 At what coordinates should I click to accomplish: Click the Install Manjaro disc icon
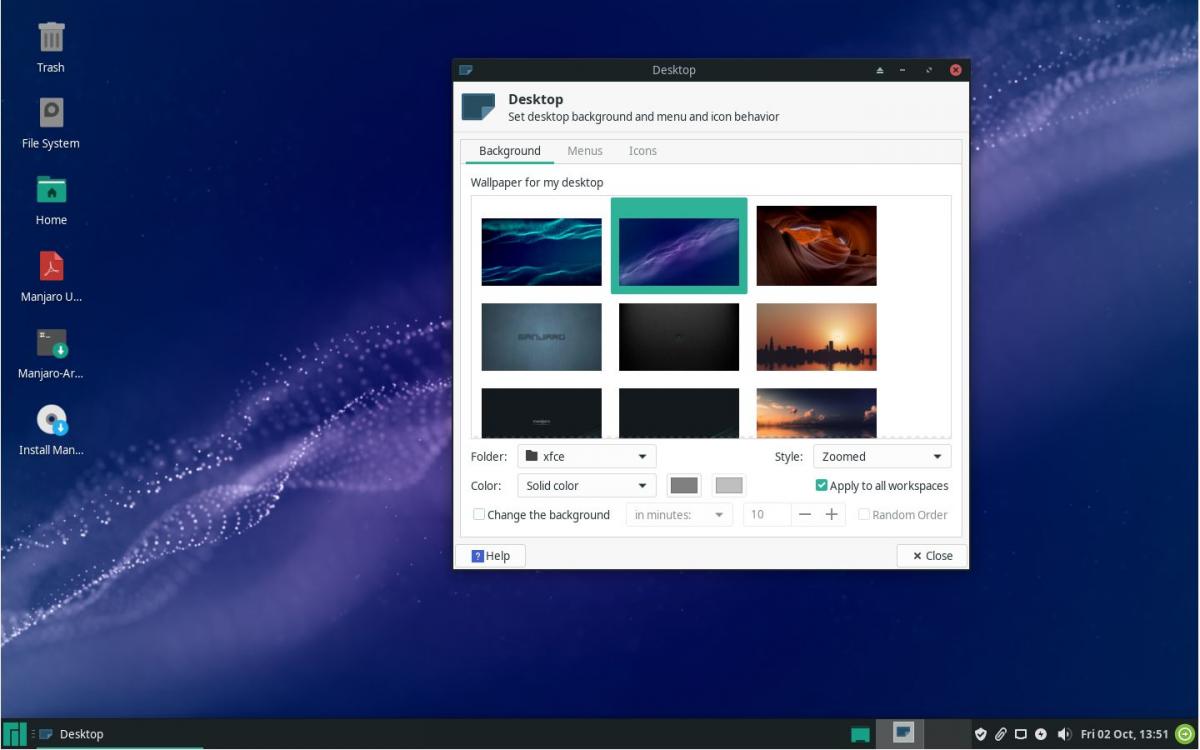click(x=51, y=420)
